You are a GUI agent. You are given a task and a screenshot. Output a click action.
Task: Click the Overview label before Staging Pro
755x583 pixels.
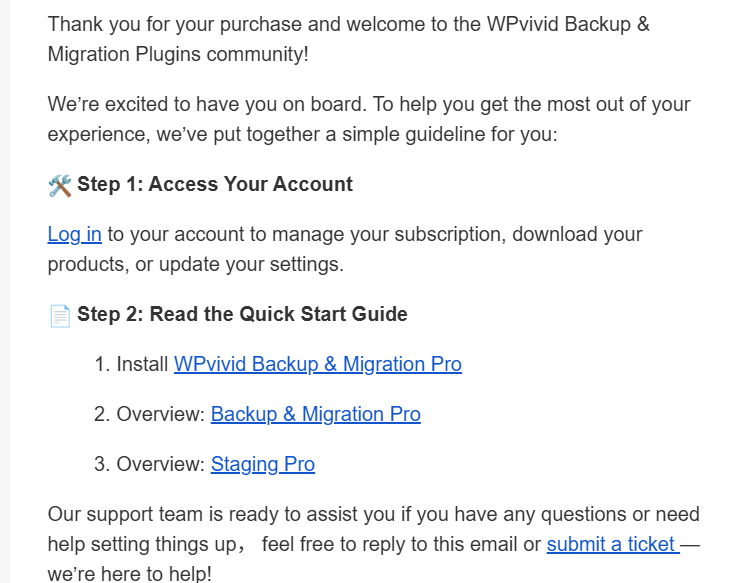(x=160, y=465)
